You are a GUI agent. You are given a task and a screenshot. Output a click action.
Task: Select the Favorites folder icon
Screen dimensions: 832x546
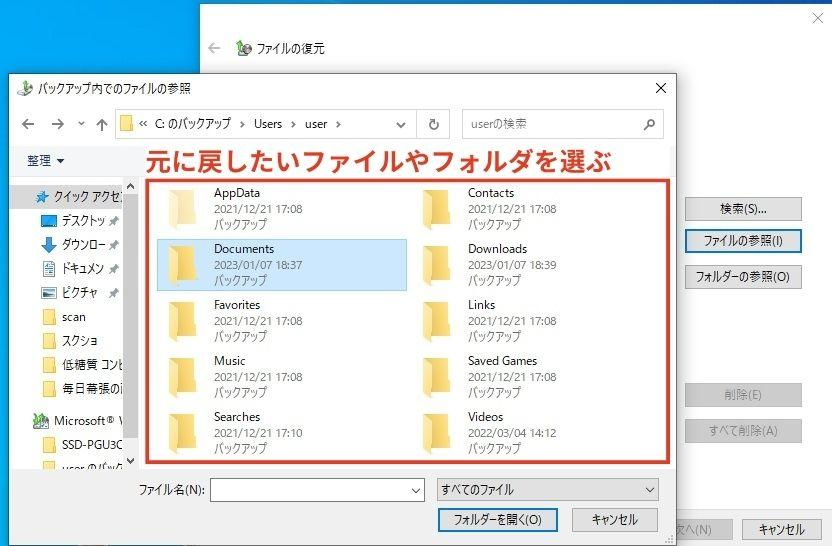[x=182, y=320]
